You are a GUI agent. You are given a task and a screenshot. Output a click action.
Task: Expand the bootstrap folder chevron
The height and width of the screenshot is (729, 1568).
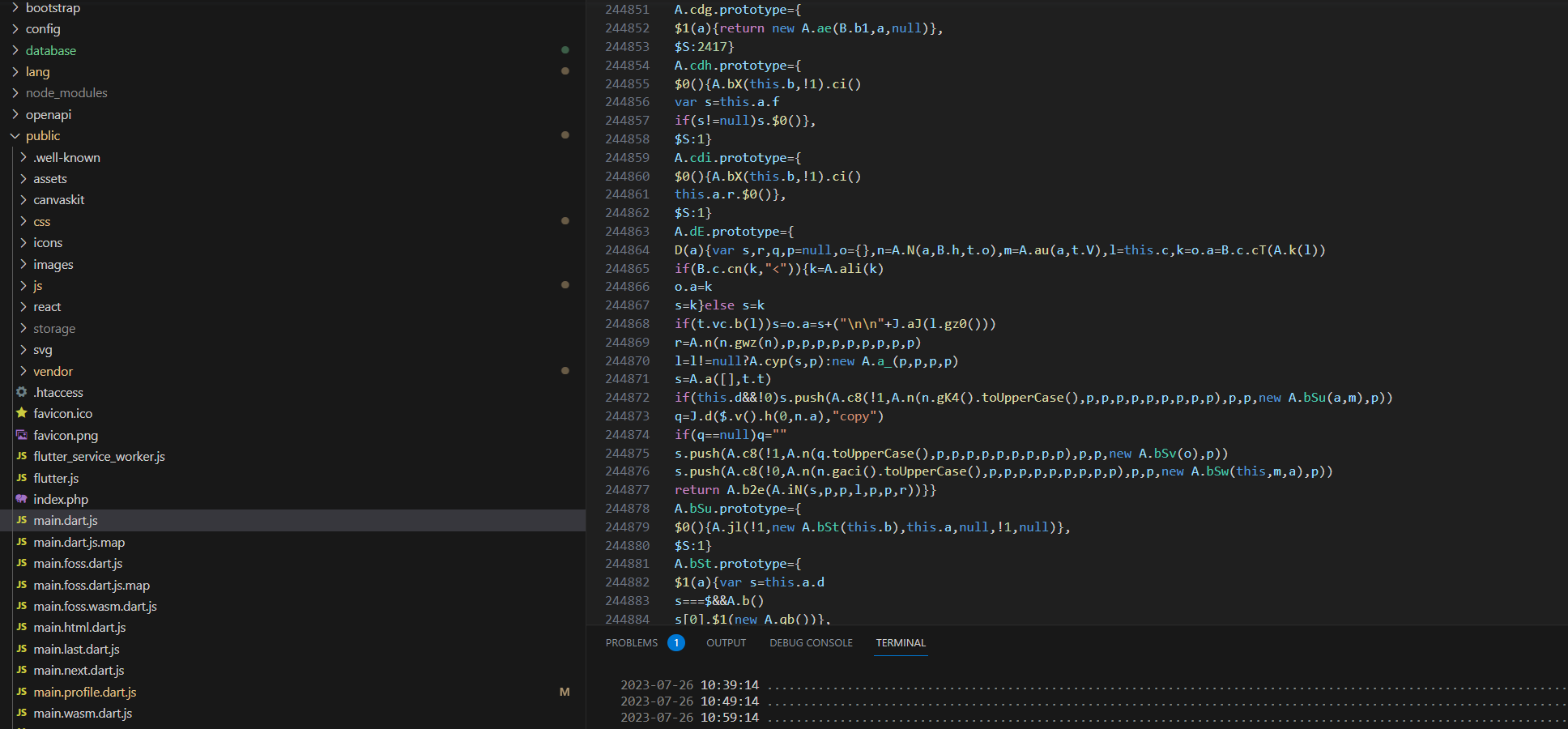(15, 7)
